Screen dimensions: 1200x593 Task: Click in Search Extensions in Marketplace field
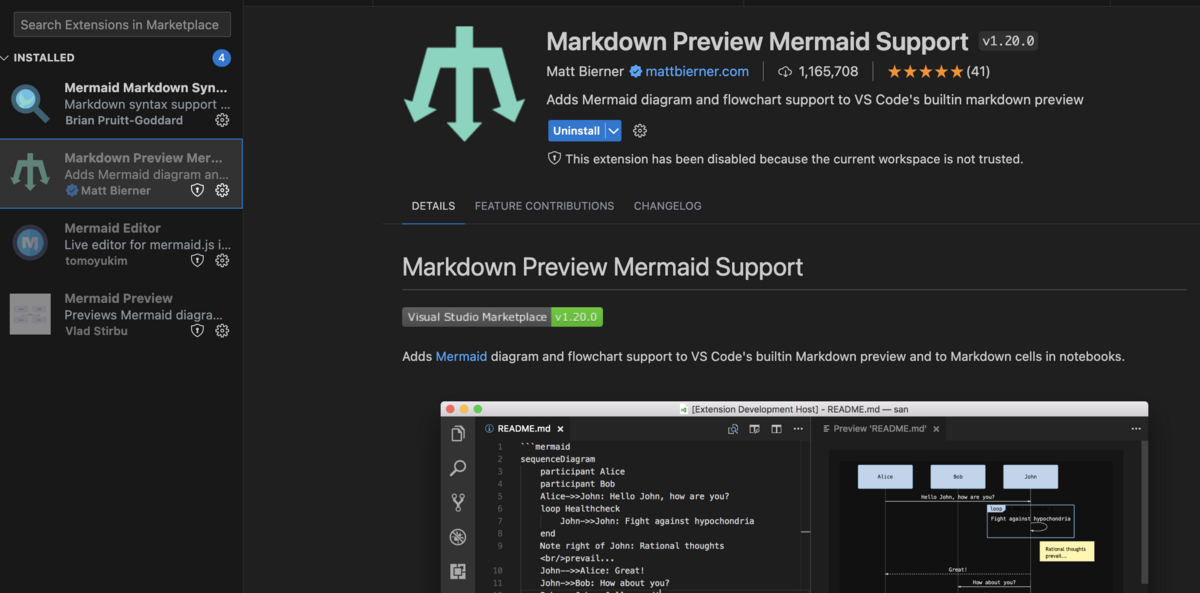pyautogui.click(x=122, y=24)
